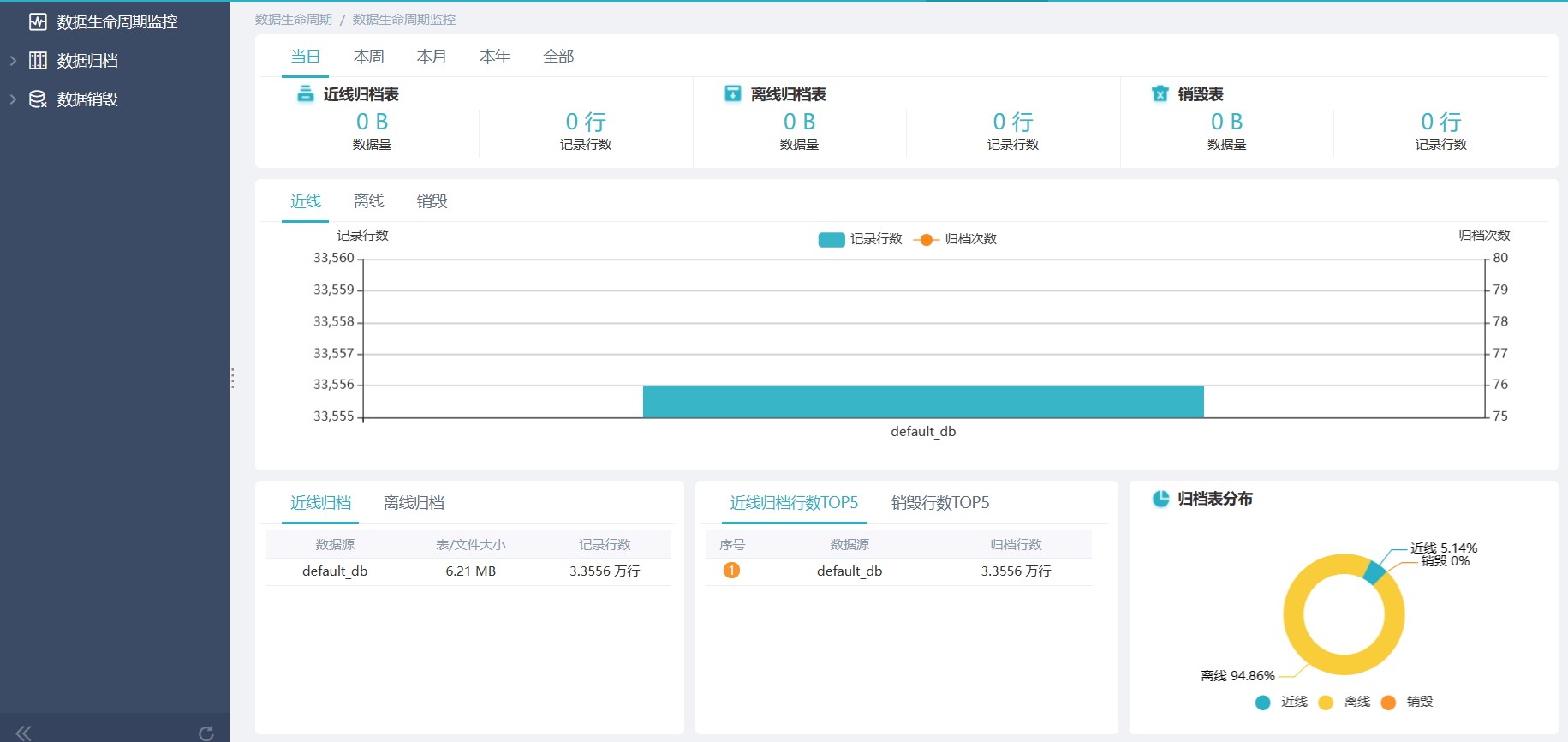
Task: Click 3.3556 万行 in 近线归档 table
Action: tap(605, 571)
